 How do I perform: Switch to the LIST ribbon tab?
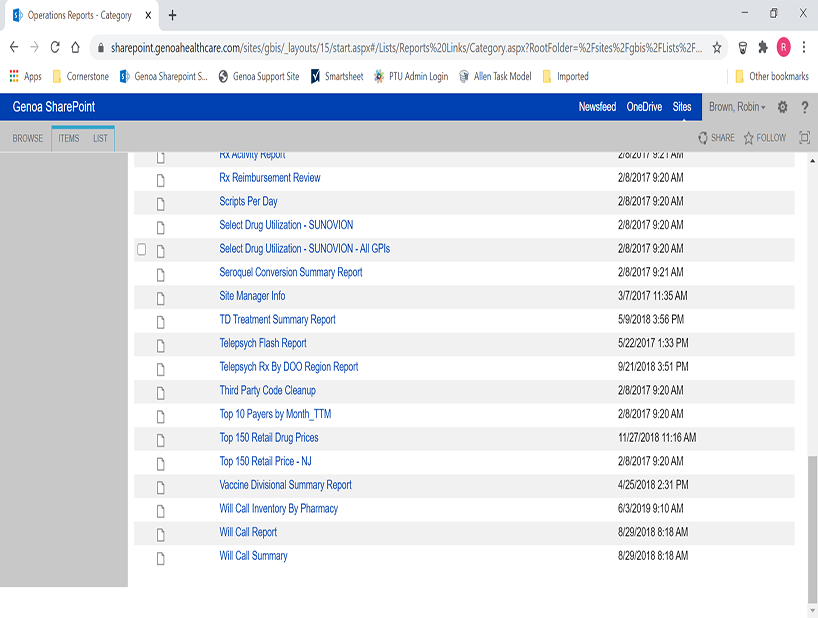(100, 138)
